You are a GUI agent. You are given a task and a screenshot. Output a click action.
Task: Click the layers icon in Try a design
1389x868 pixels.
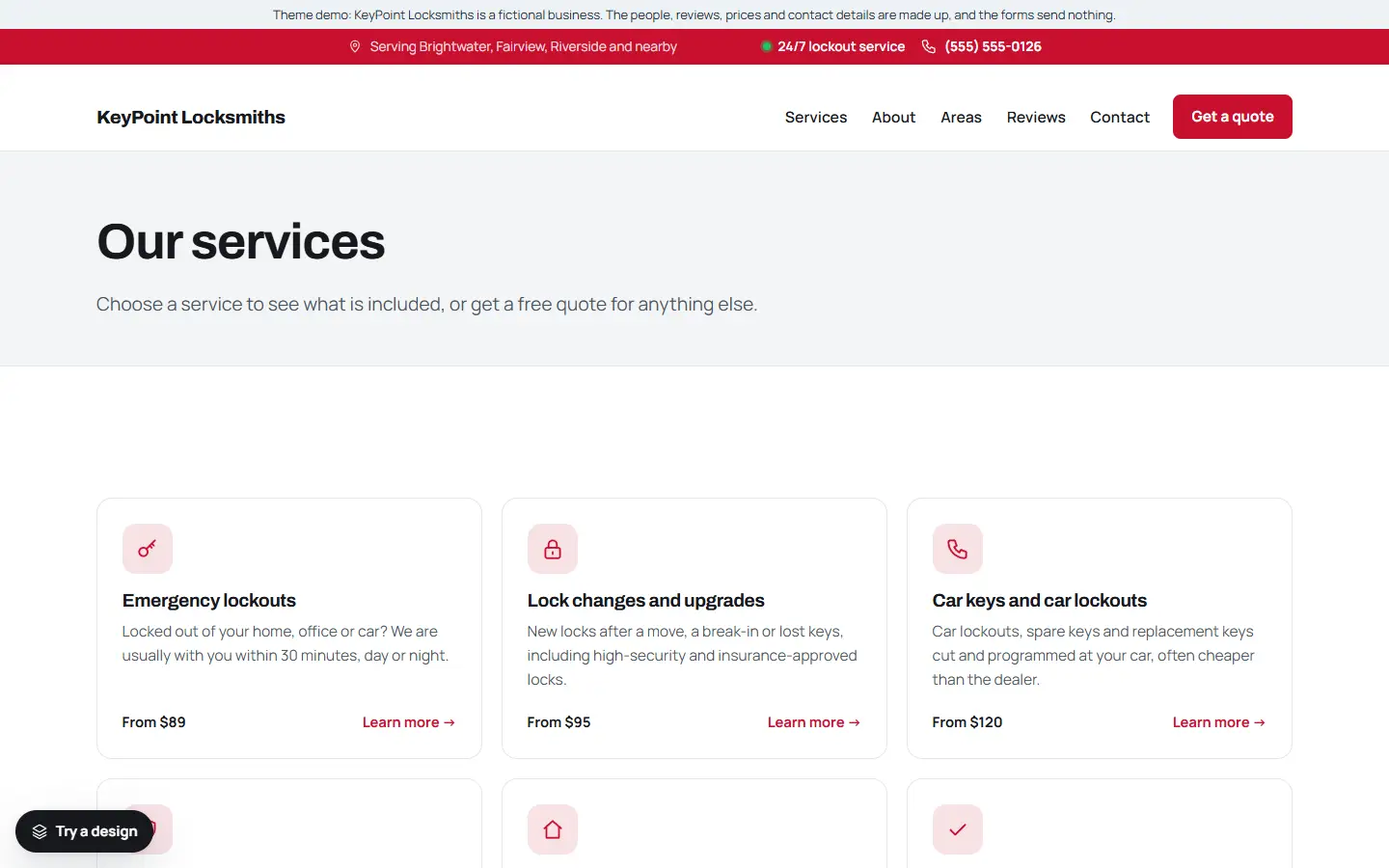tap(40, 831)
